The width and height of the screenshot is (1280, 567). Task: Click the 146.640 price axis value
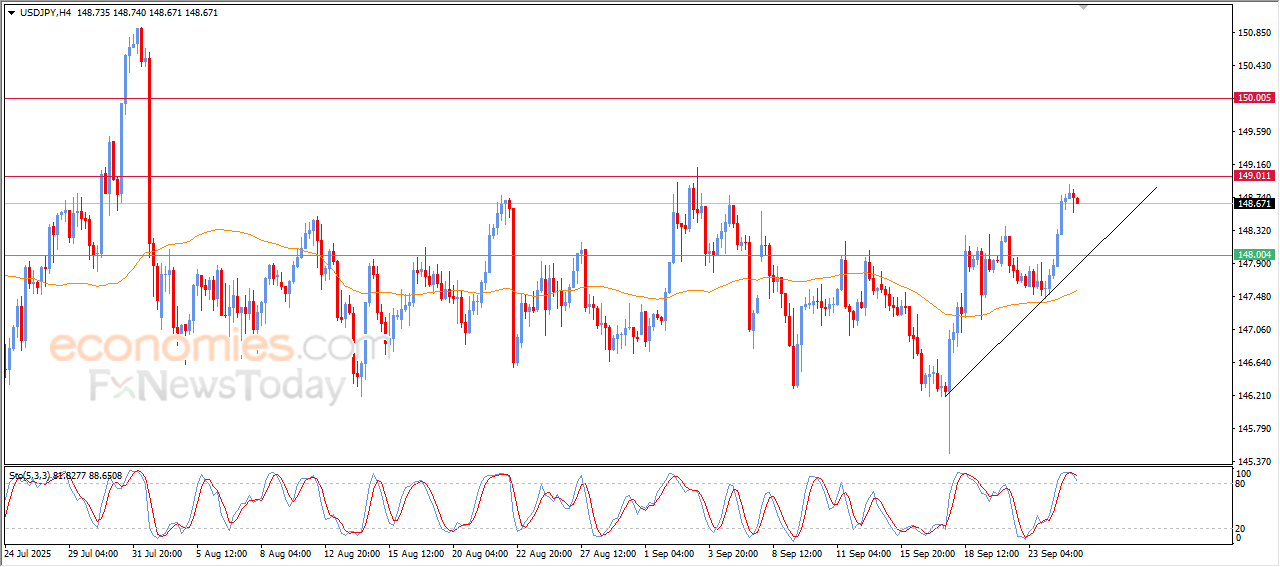(x=1254, y=363)
